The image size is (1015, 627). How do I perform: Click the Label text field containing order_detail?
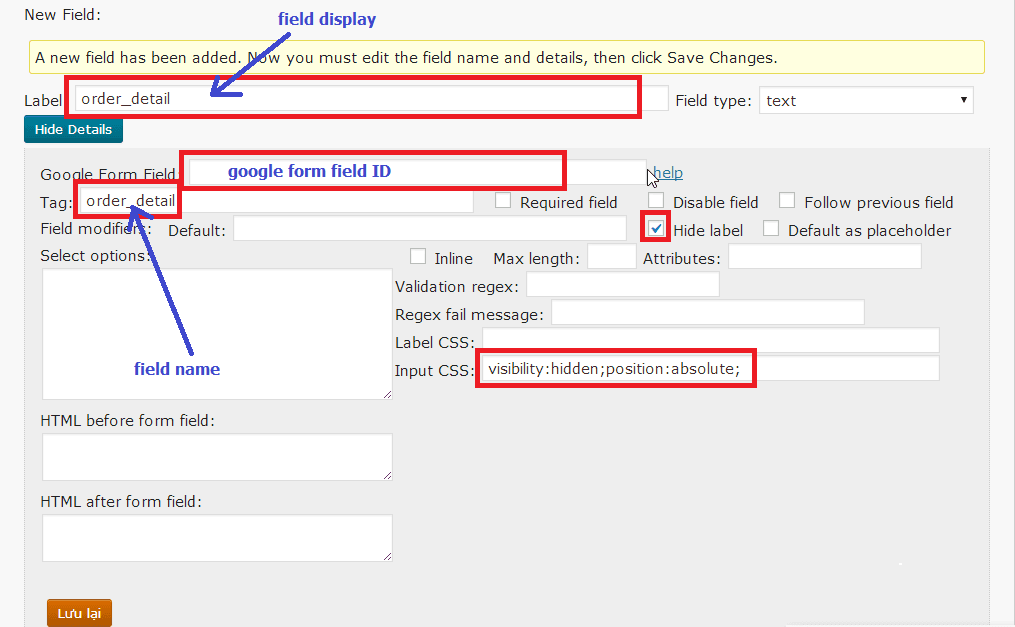pos(370,99)
